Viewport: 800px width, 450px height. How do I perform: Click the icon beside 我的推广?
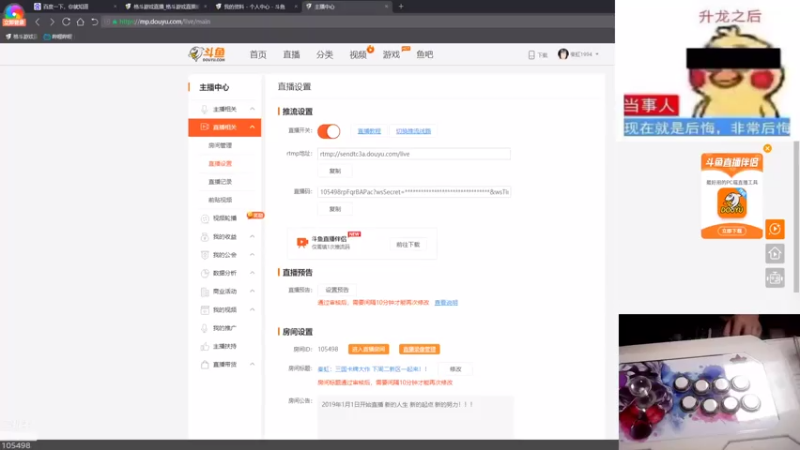[205, 328]
